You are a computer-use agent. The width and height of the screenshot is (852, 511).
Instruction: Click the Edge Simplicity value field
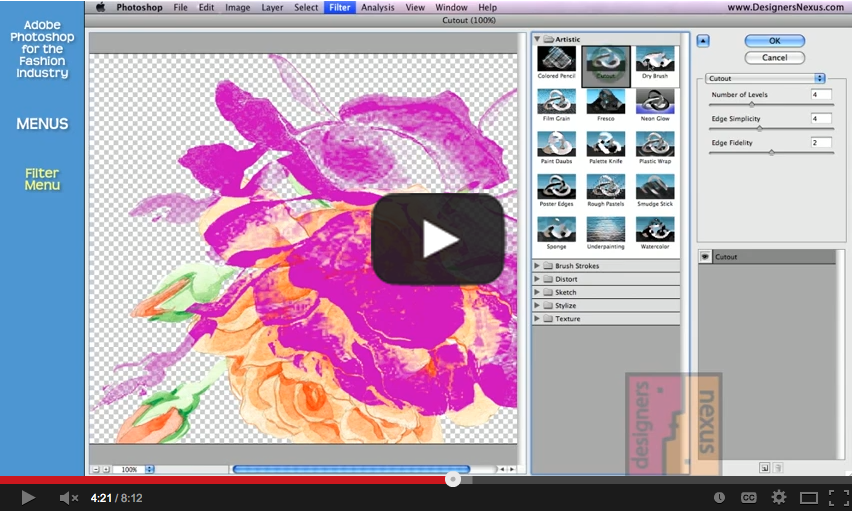pos(821,119)
